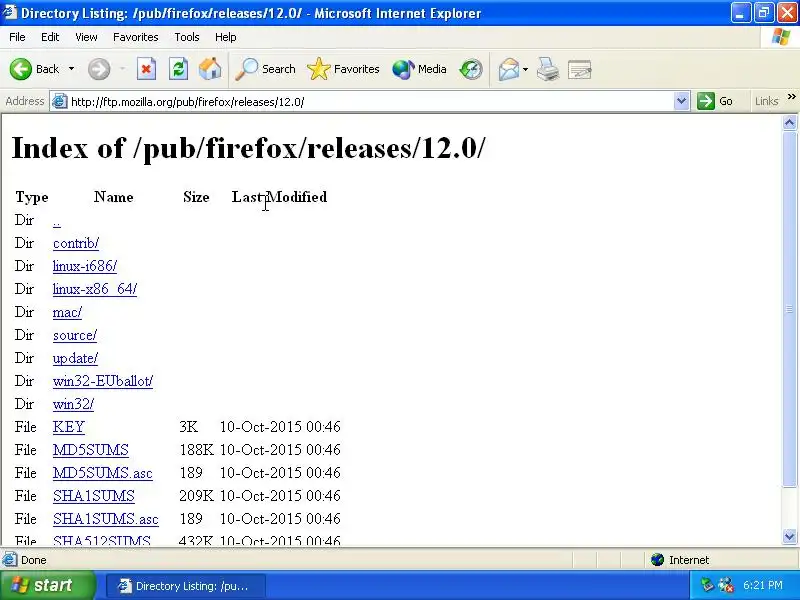The image size is (800, 600).
Task: Click the Size column header text
Action: coord(196,197)
